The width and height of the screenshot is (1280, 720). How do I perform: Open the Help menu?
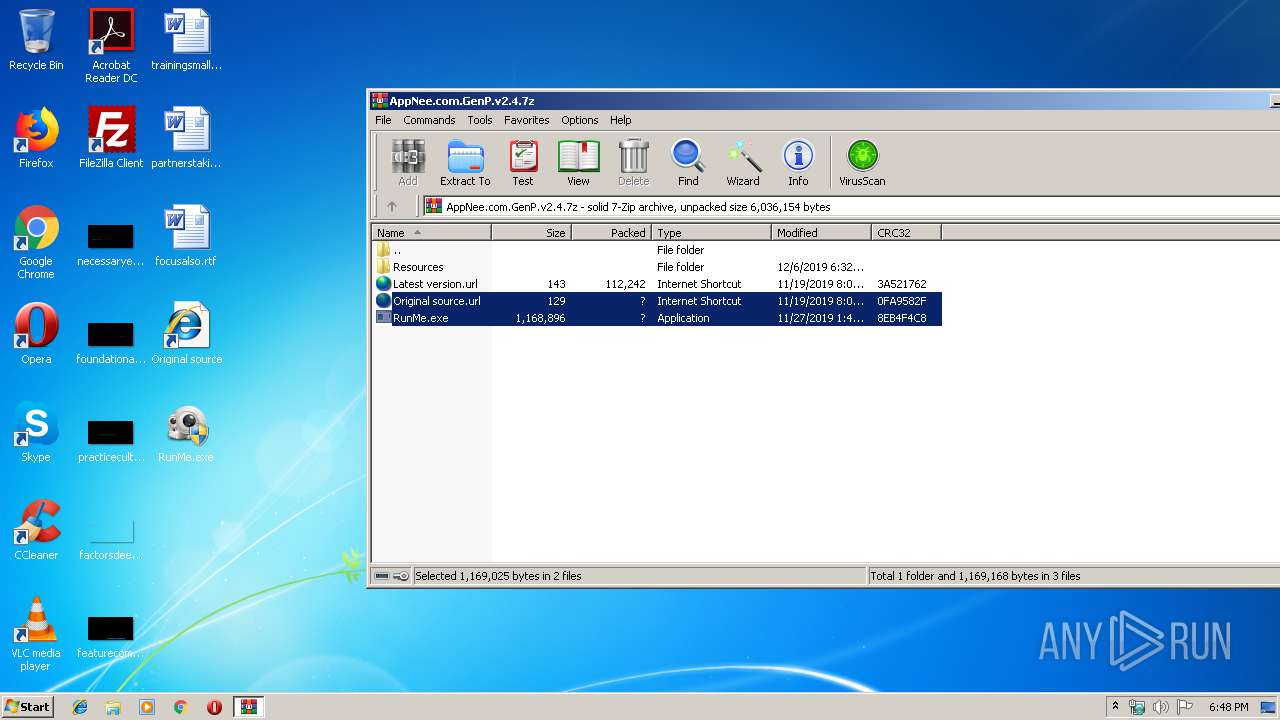[x=621, y=120]
